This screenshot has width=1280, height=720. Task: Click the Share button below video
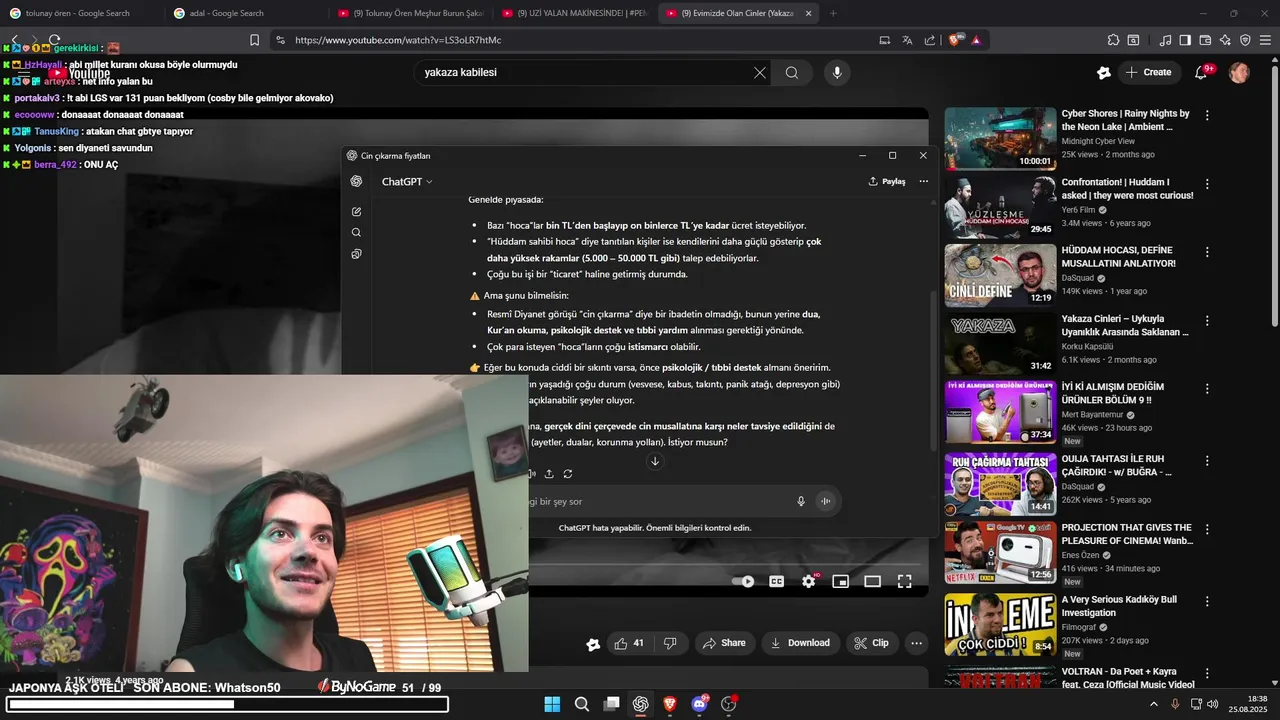tap(724, 643)
